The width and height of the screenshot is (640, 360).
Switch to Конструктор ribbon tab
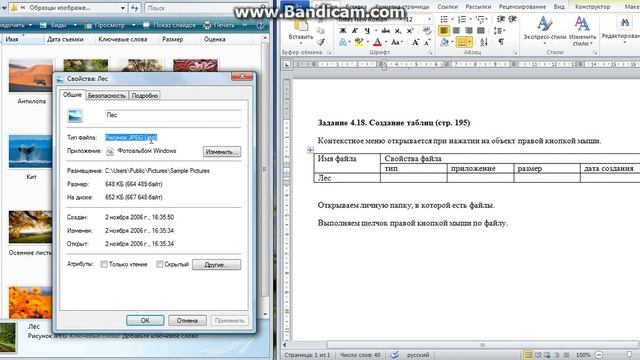click(x=592, y=7)
